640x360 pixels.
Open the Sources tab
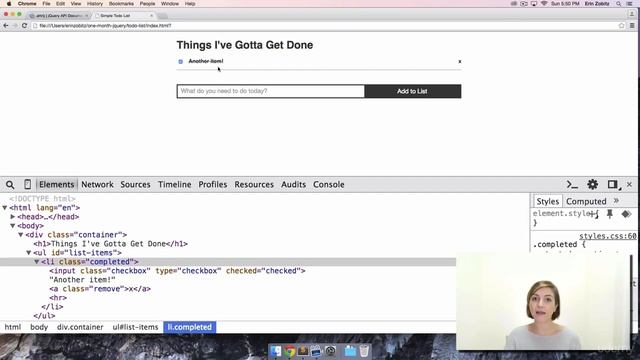pos(135,184)
